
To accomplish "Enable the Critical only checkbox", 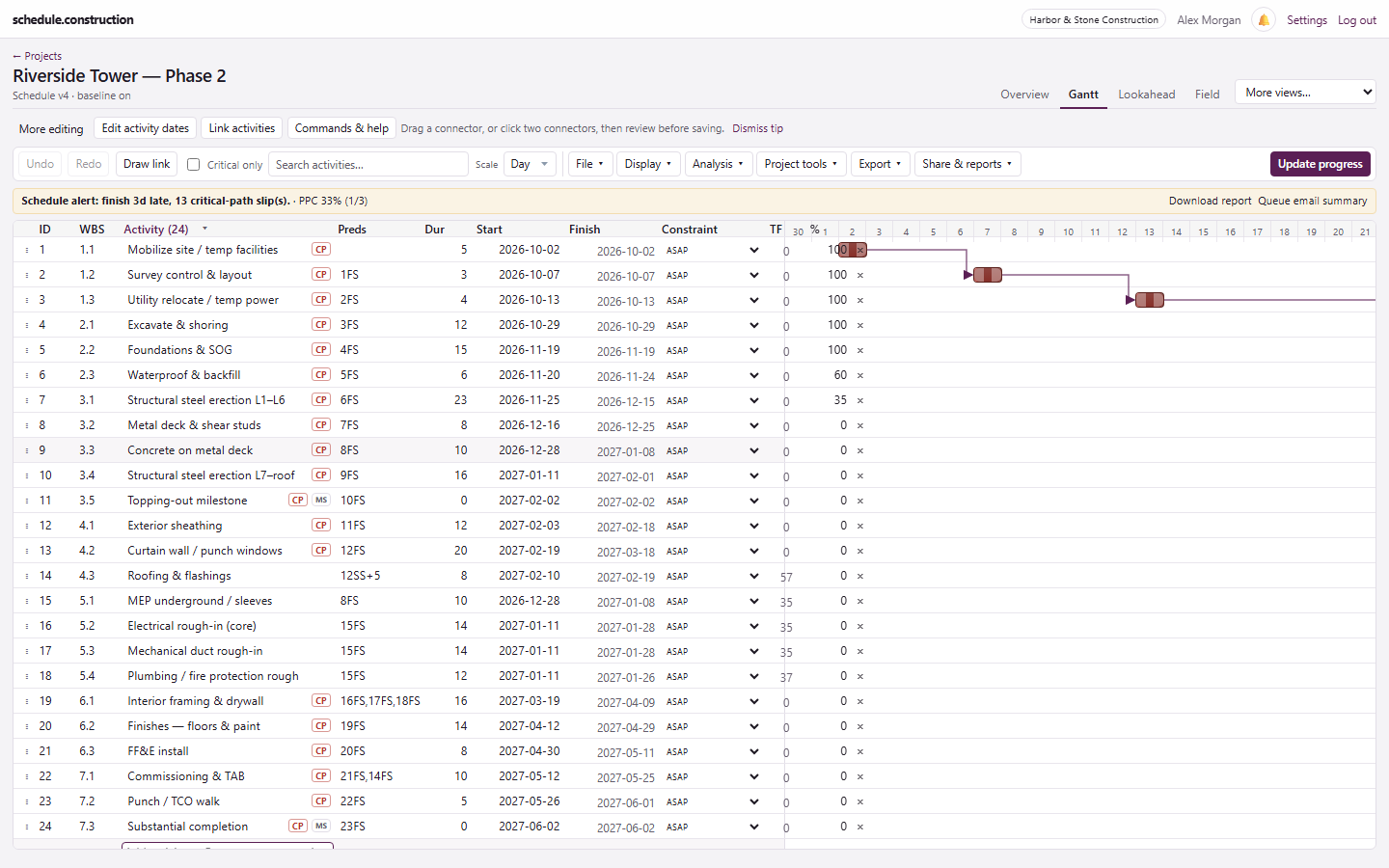I will [193, 164].
